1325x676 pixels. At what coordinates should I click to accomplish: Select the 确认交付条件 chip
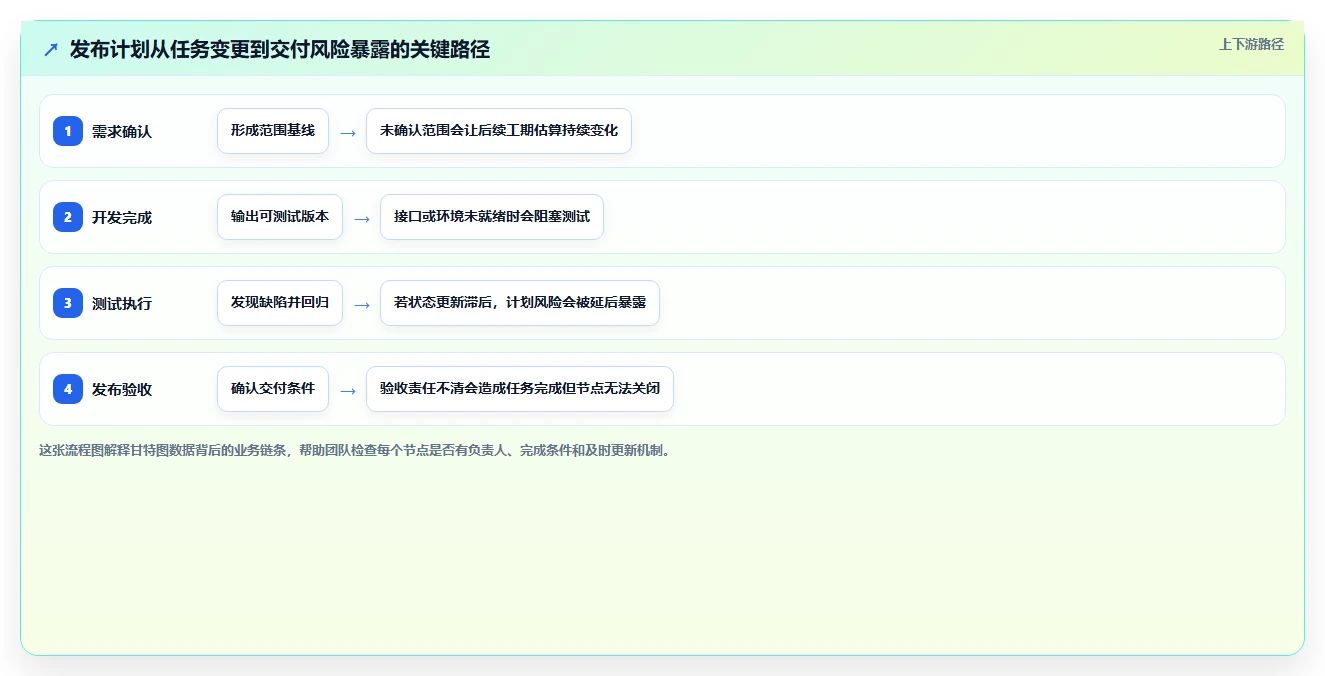(273, 389)
